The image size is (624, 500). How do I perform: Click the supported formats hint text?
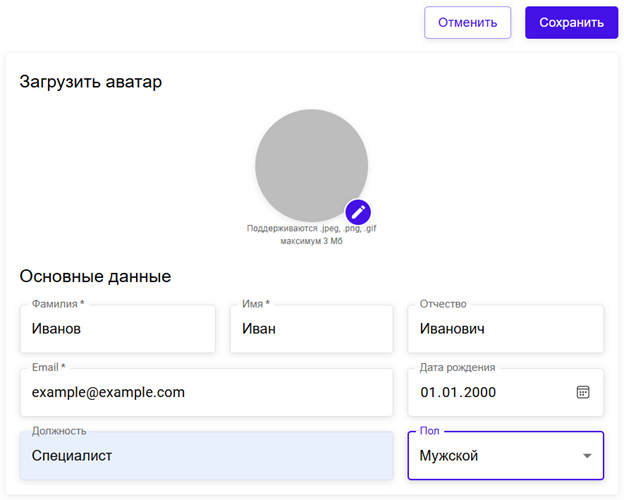(x=312, y=229)
